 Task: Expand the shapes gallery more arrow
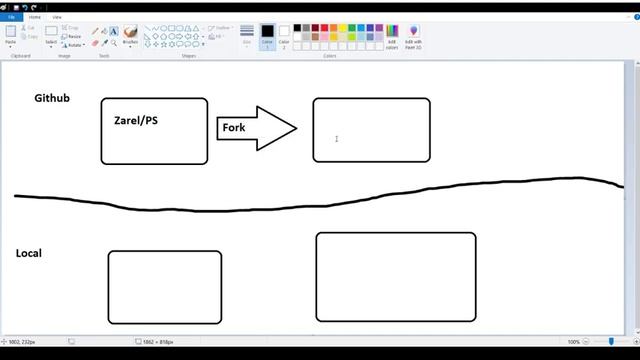[203, 44]
